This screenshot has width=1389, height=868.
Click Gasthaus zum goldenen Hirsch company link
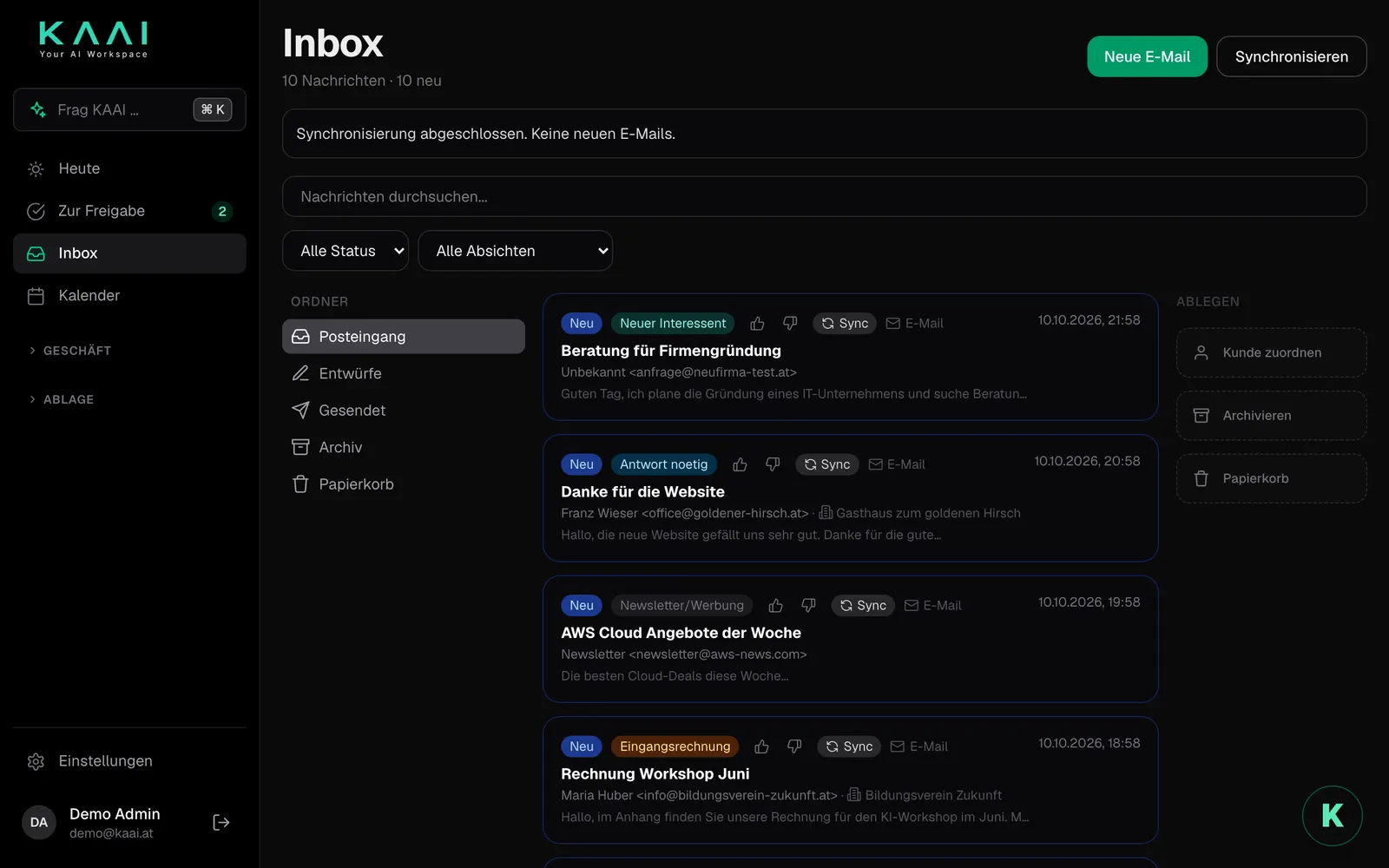[x=920, y=513]
